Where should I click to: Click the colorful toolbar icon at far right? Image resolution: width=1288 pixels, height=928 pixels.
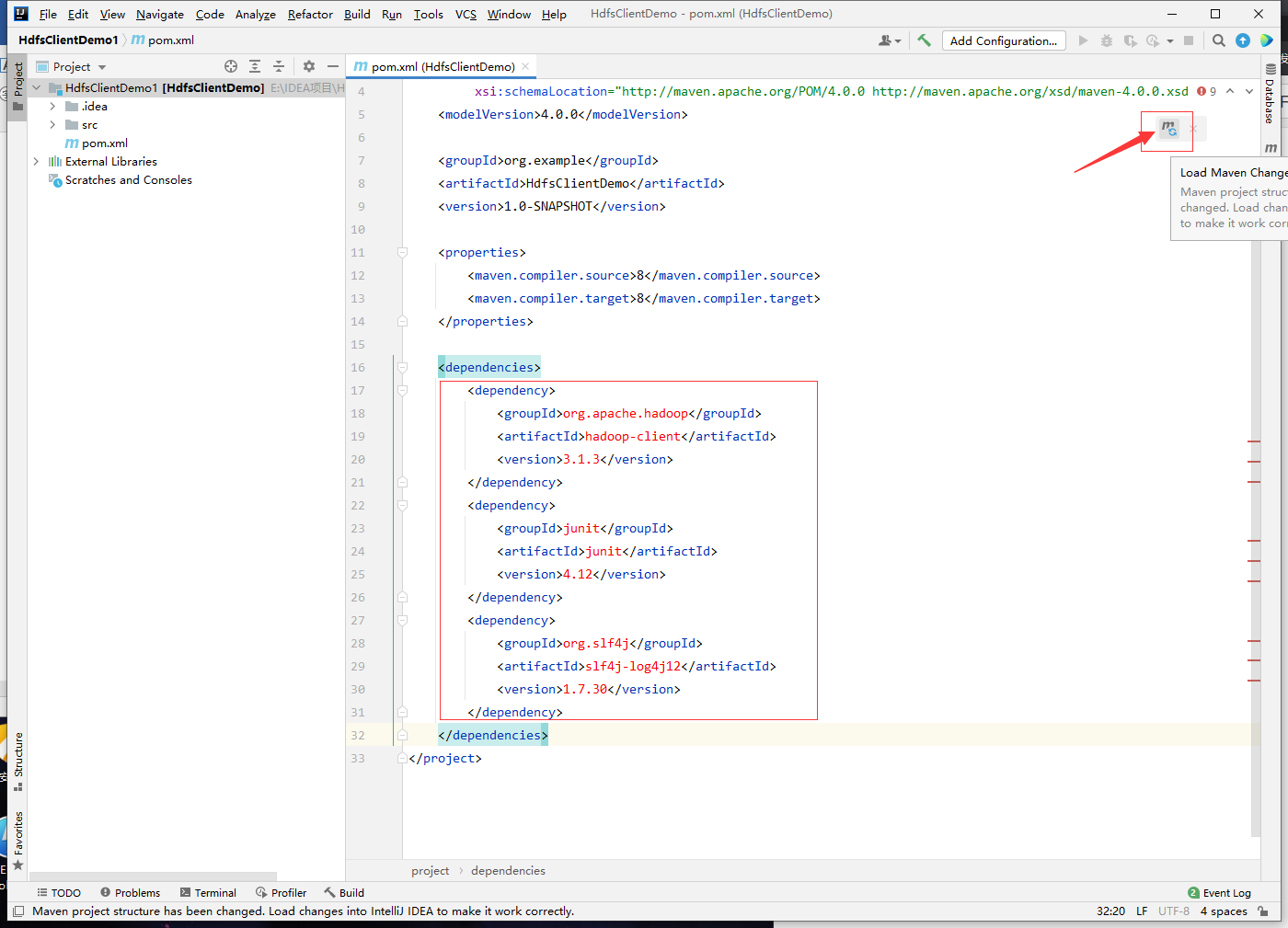coord(1267,40)
